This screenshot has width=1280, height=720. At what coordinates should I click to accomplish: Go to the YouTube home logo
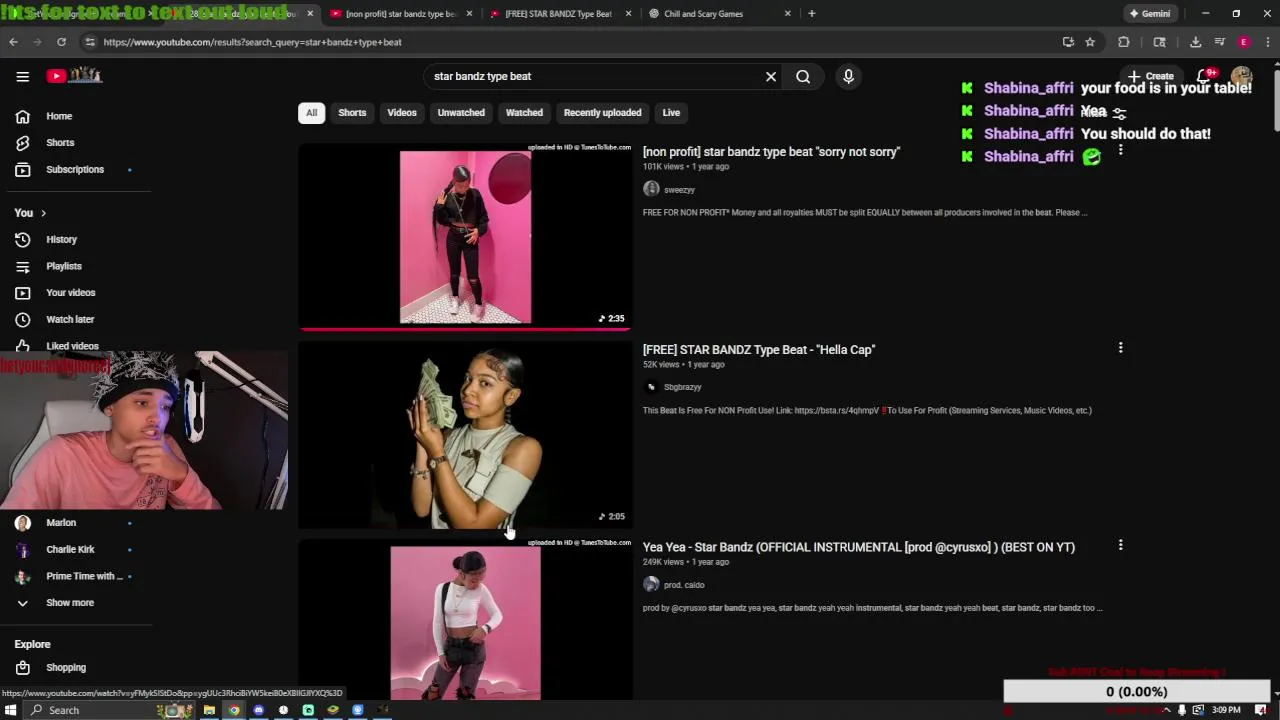point(75,76)
